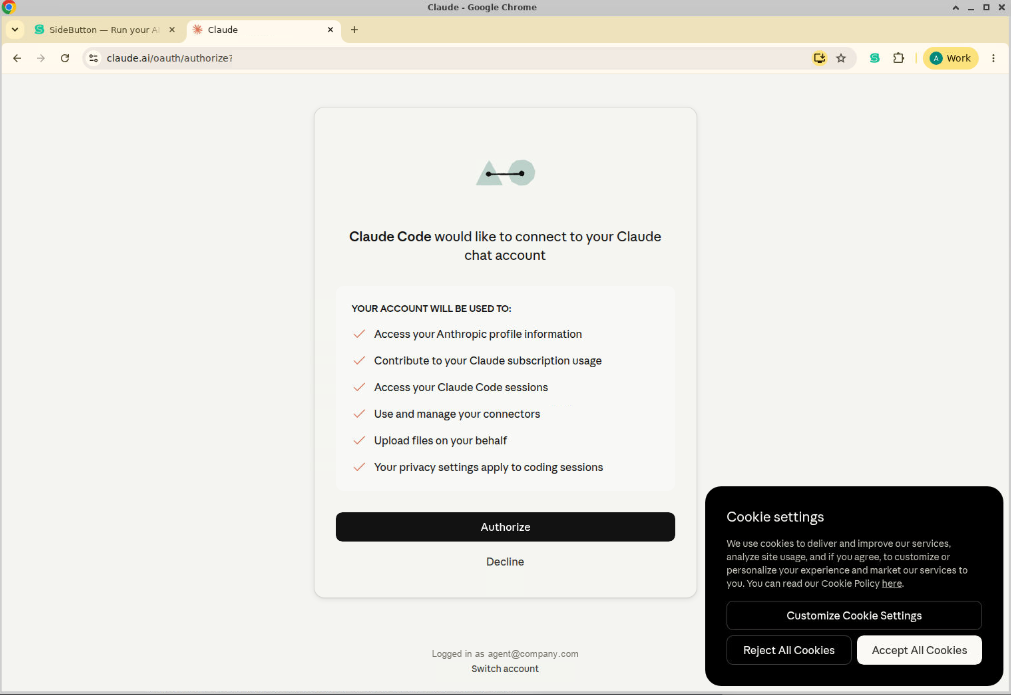Open the SideButton extension icon
This screenshot has height=695, width=1011.
(874, 58)
